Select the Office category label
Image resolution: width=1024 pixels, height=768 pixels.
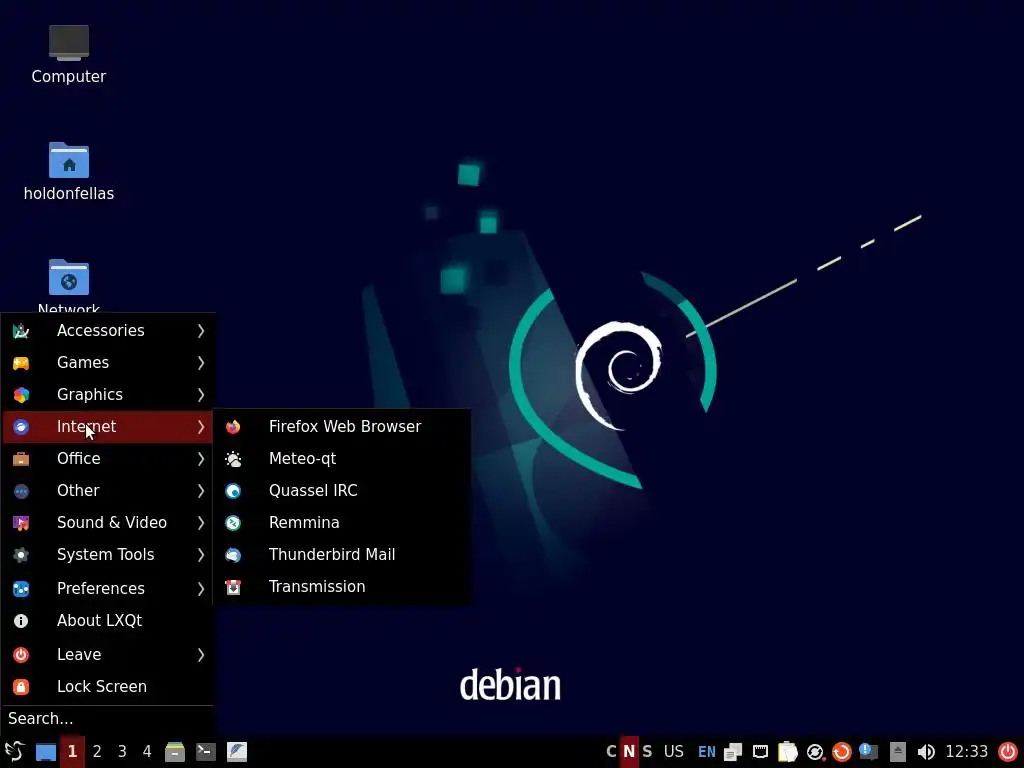[78, 458]
